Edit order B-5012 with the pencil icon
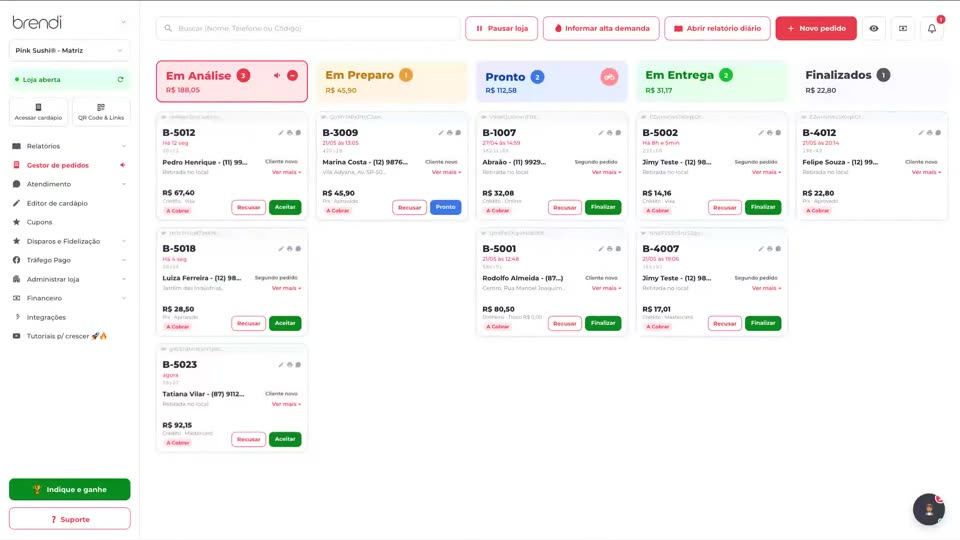Viewport: 960px width, 540px height. pos(281,133)
